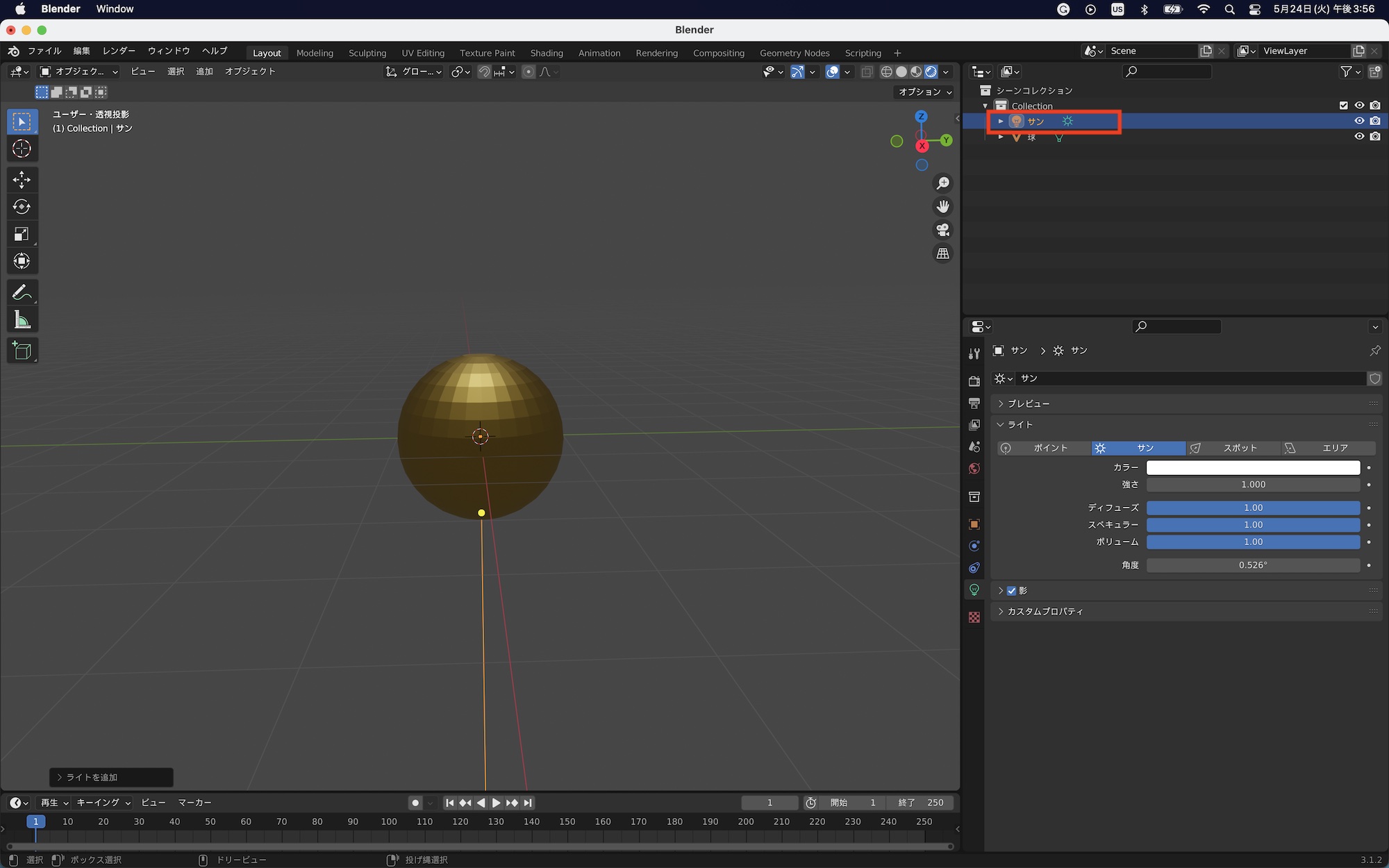Select the Move tool in the toolbar
This screenshot has width=1389, height=868.
click(x=22, y=180)
